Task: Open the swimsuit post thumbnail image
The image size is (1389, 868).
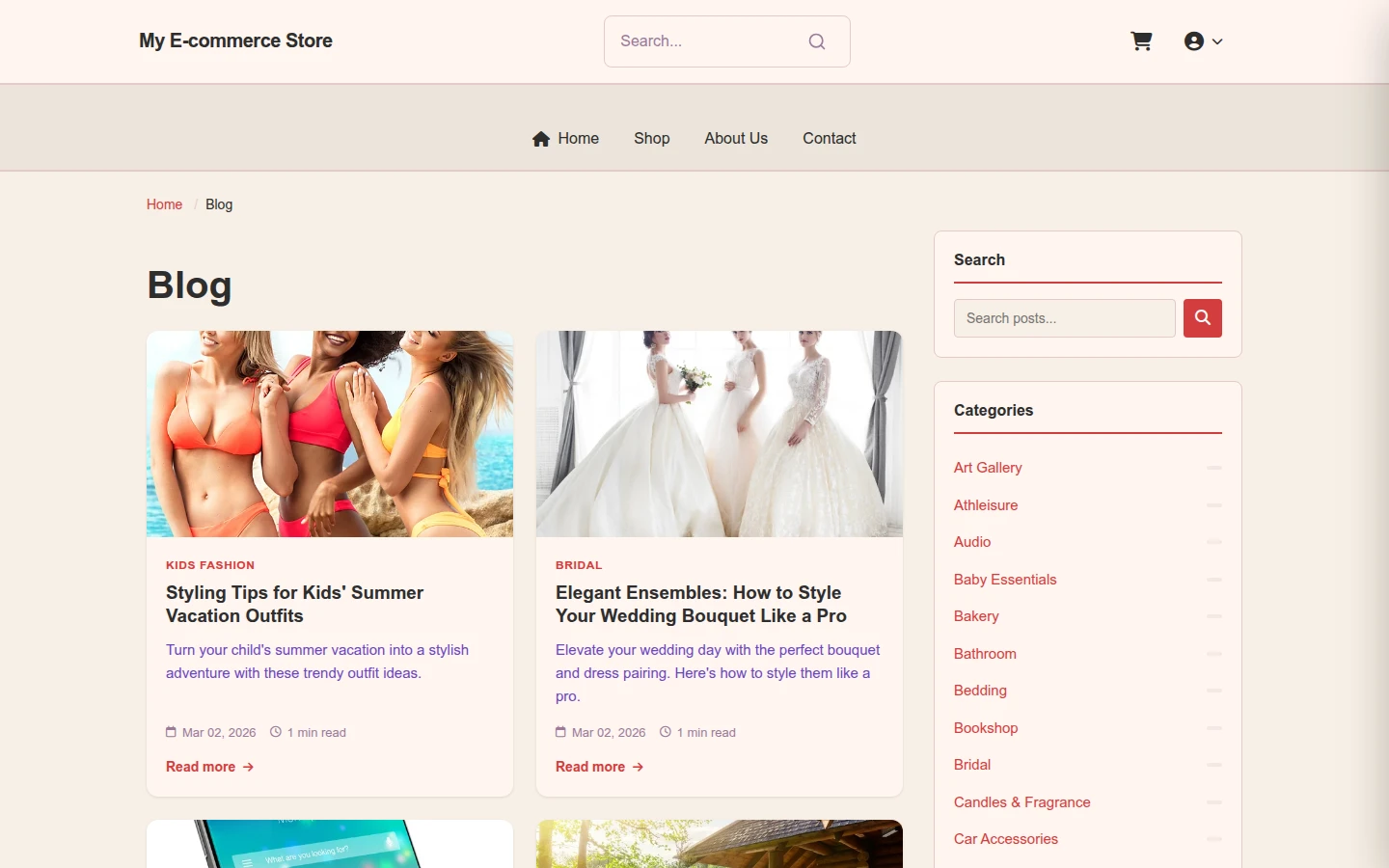Action: [330, 434]
